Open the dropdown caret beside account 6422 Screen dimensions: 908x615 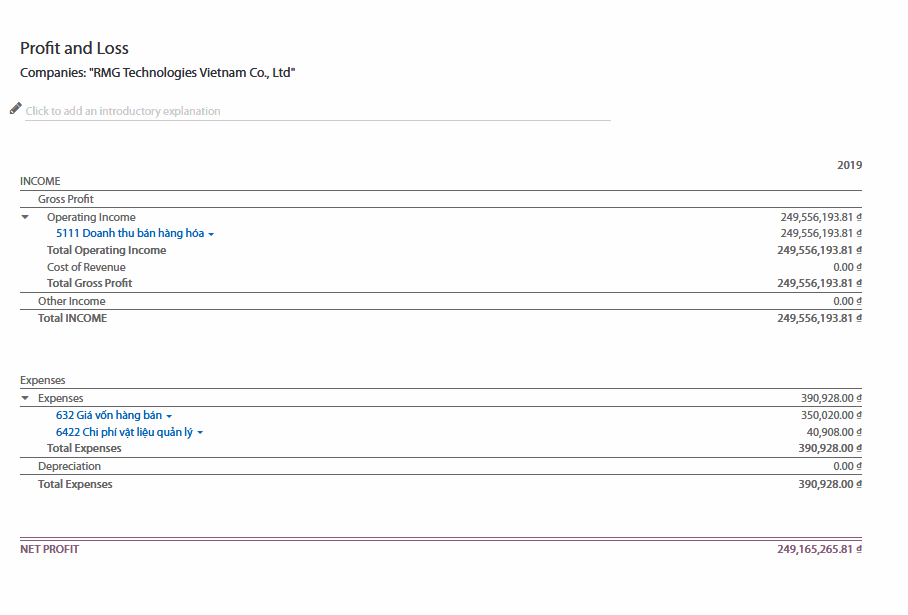tap(200, 433)
